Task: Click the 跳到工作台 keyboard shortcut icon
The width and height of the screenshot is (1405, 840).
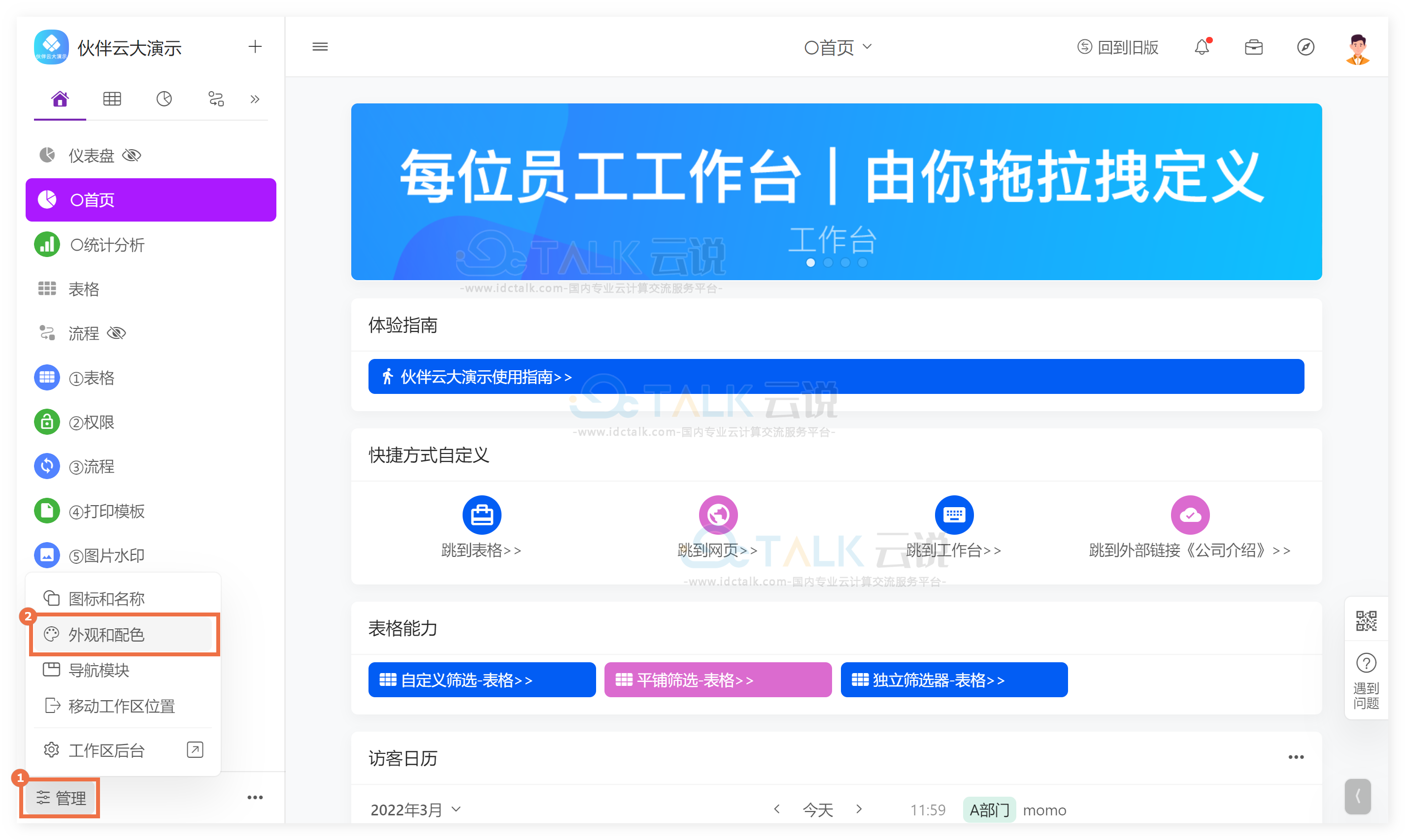Action: click(x=954, y=515)
